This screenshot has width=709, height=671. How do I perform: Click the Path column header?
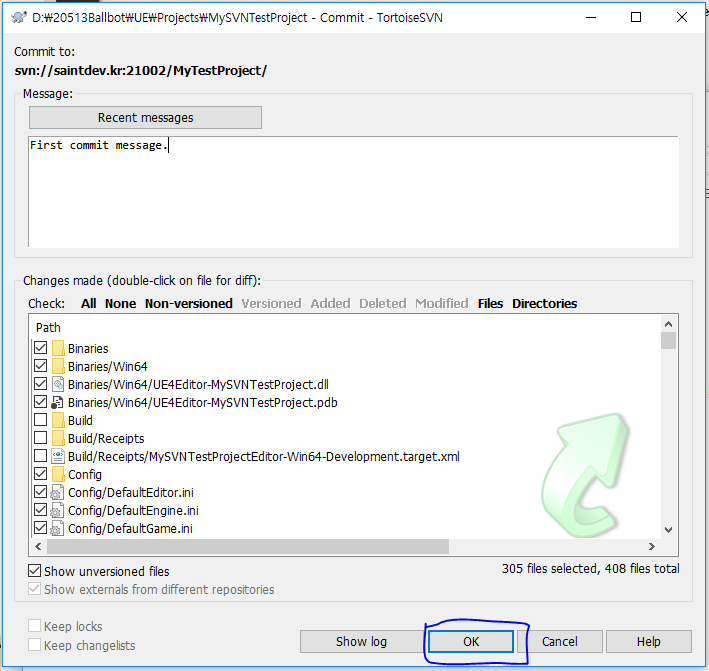48,327
